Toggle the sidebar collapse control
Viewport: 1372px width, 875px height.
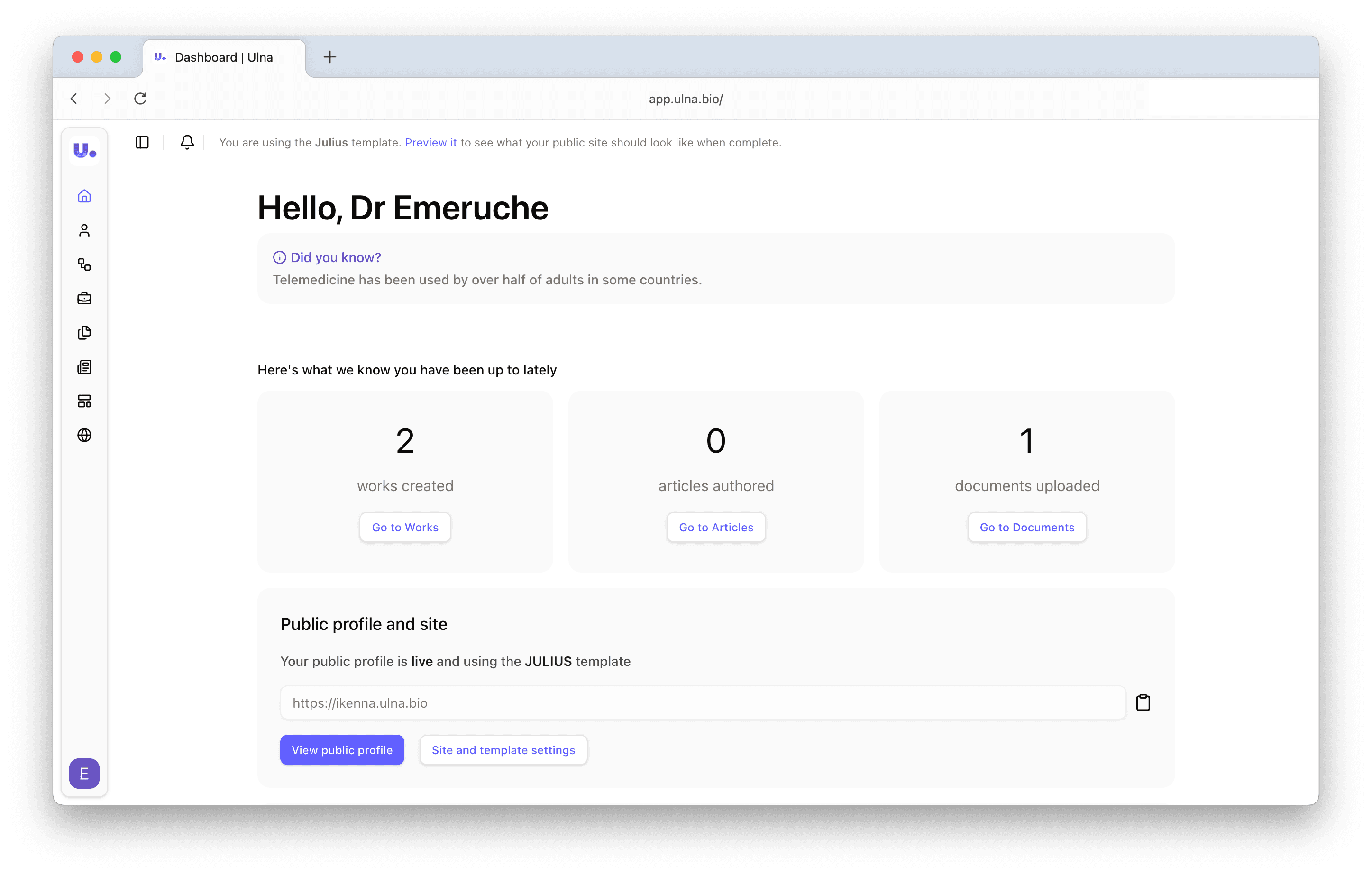point(142,142)
